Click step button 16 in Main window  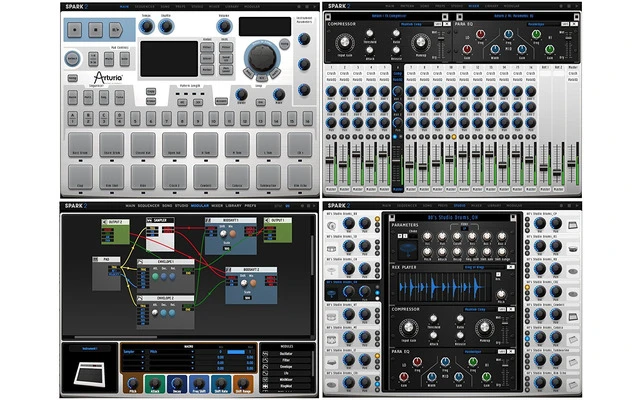pyautogui.click(x=307, y=118)
